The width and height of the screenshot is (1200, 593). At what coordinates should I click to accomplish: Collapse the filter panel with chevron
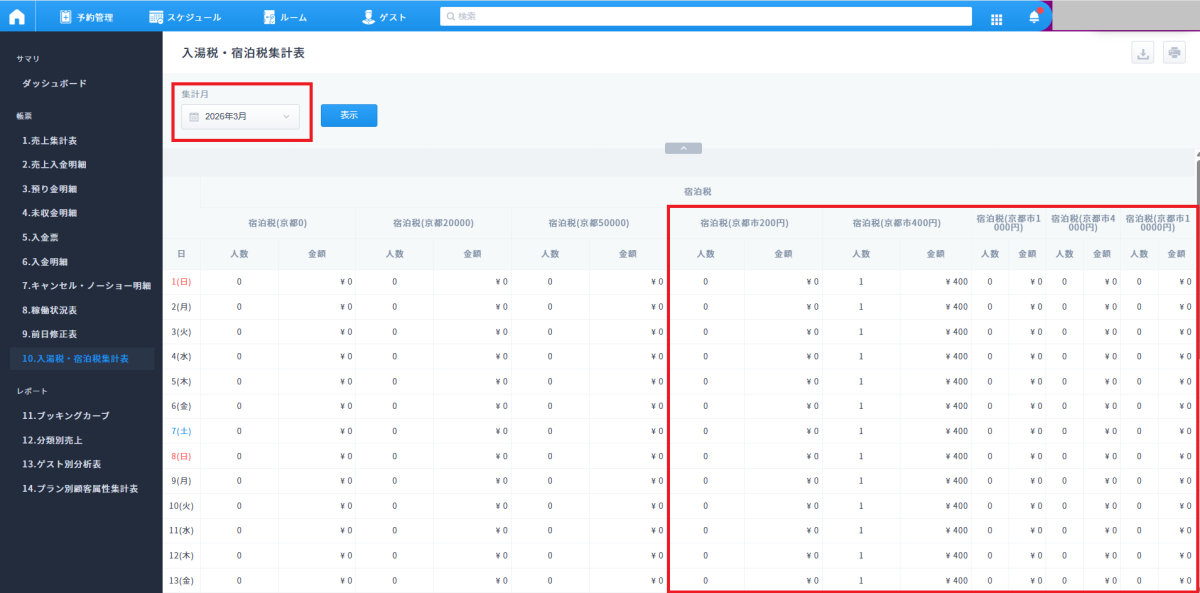click(x=683, y=148)
